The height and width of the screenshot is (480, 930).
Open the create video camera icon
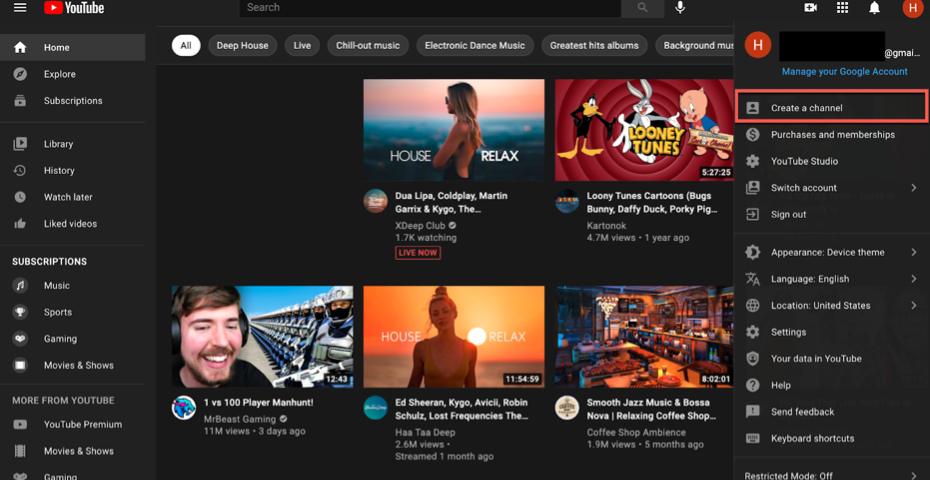[810, 8]
